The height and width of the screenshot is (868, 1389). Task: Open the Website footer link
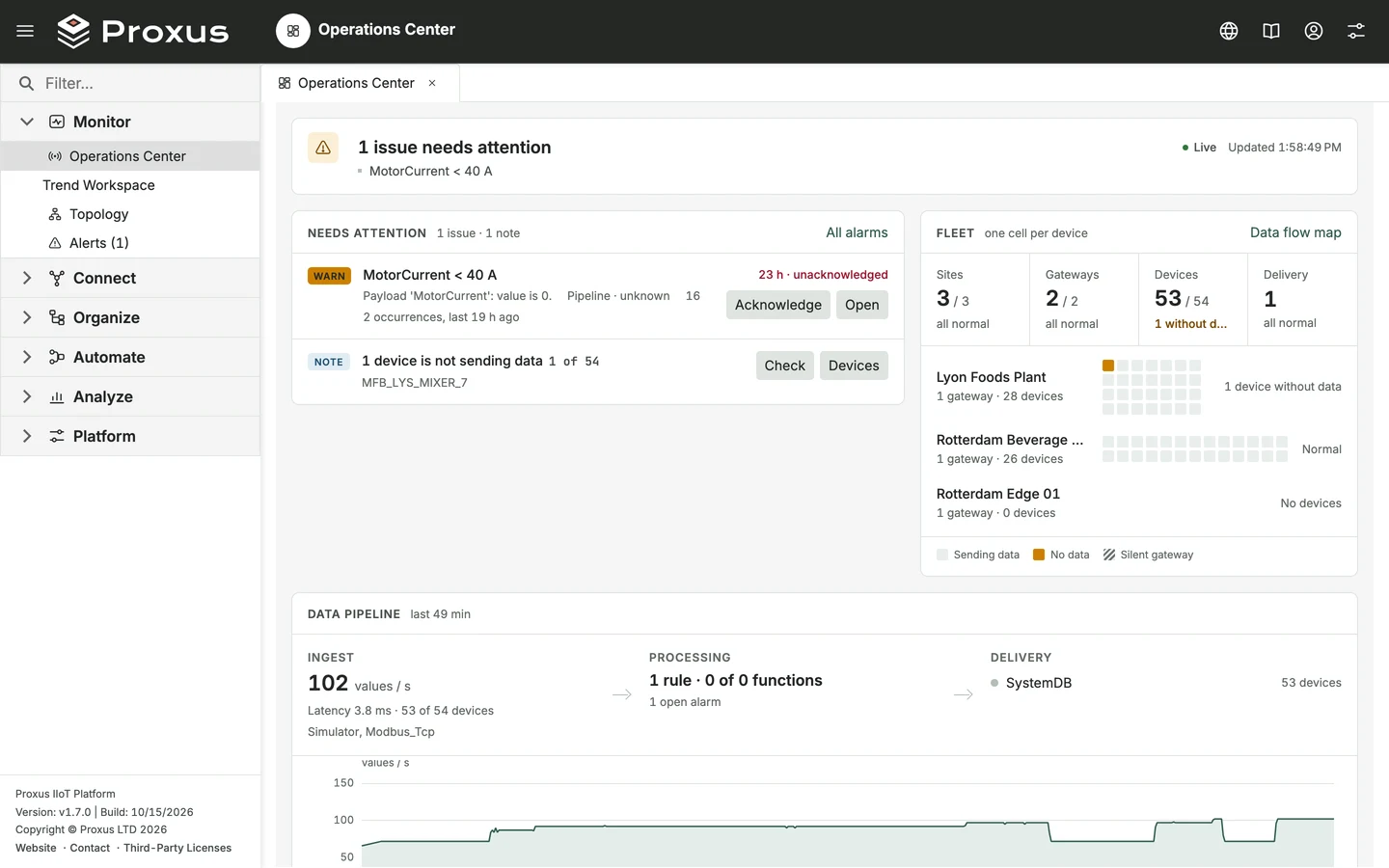click(36, 848)
